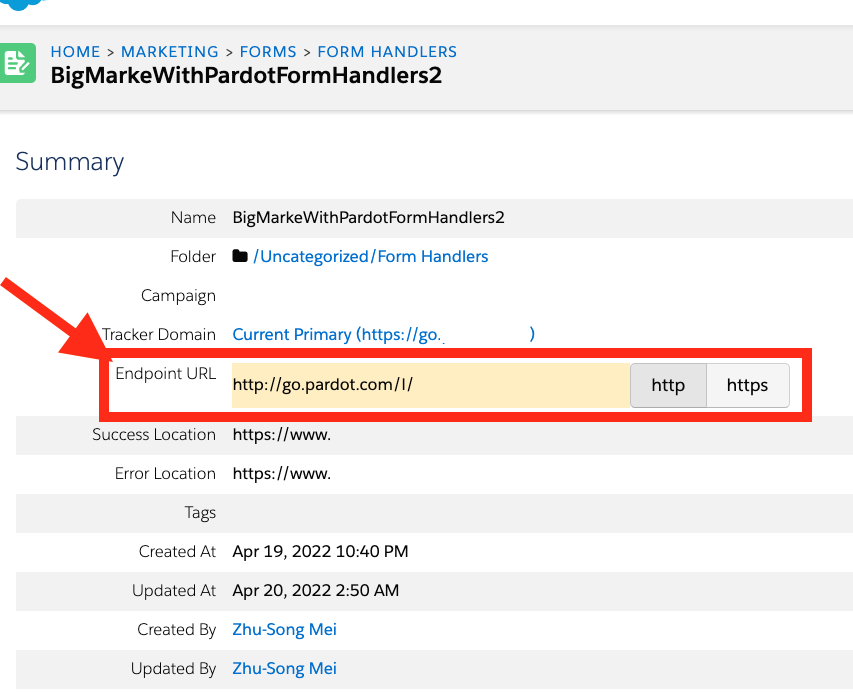Open Created By Zhu-Song Mei link
This screenshot has height=696, width=853.
click(285, 630)
